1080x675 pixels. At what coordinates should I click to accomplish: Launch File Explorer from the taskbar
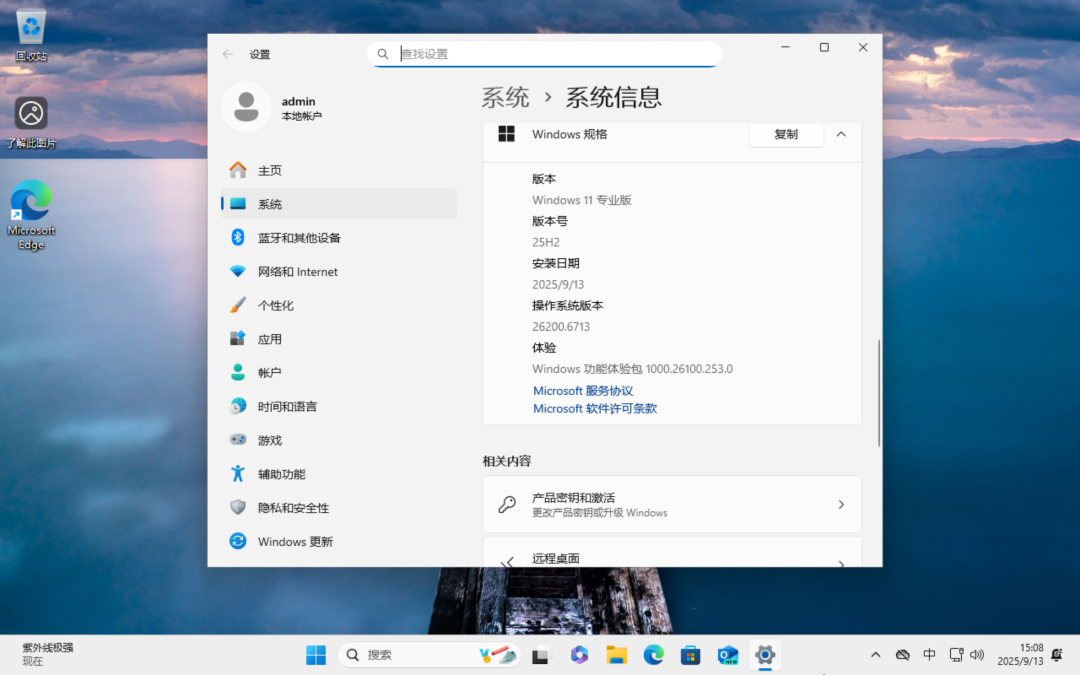(617, 655)
